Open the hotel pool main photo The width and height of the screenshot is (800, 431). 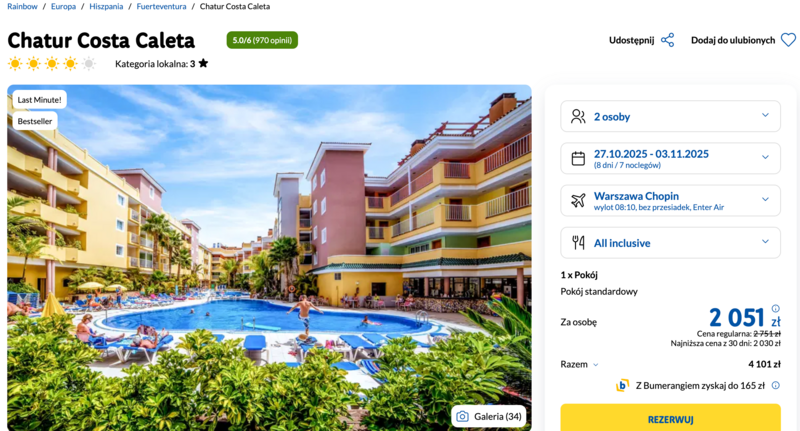[x=269, y=258]
